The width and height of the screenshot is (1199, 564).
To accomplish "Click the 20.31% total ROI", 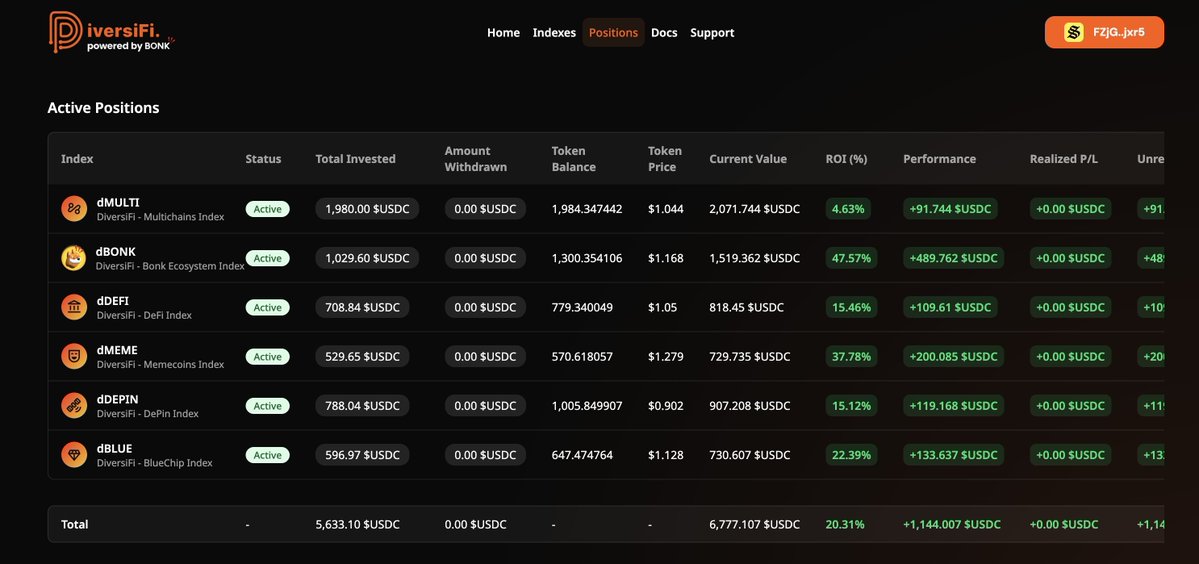I will tap(845, 524).
